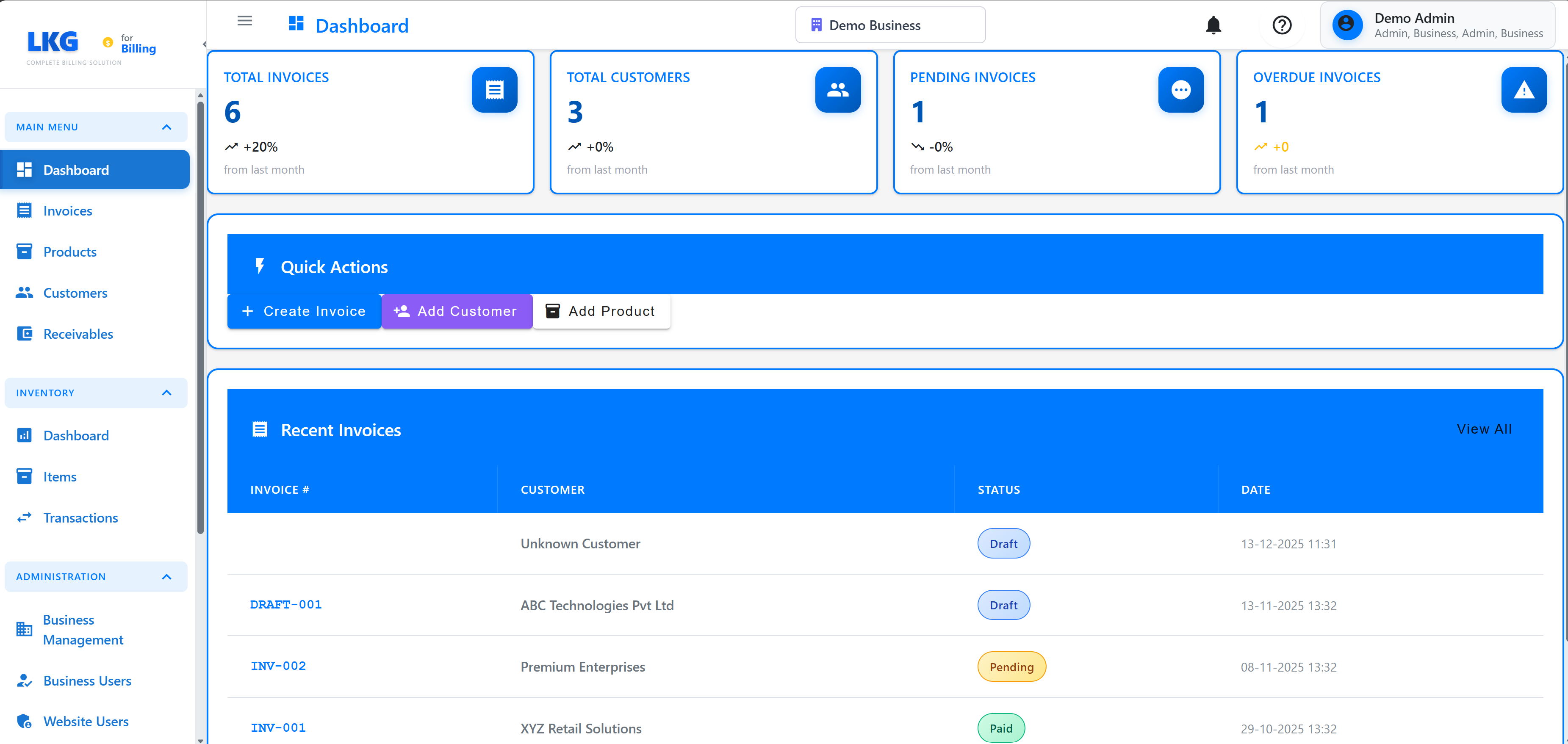Click the Pending Invoices ellipsis icon
Viewport: 1568px width, 744px height.
click(x=1180, y=90)
